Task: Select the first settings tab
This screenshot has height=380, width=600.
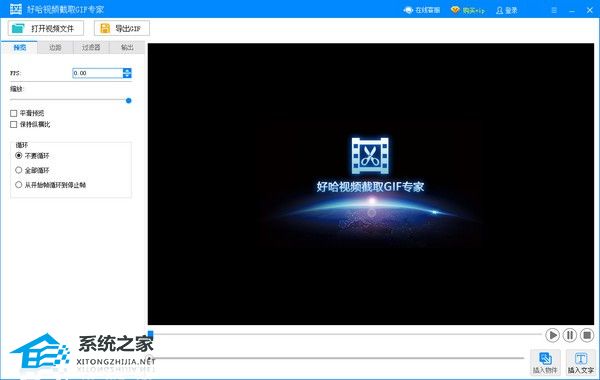Action: (x=20, y=47)
